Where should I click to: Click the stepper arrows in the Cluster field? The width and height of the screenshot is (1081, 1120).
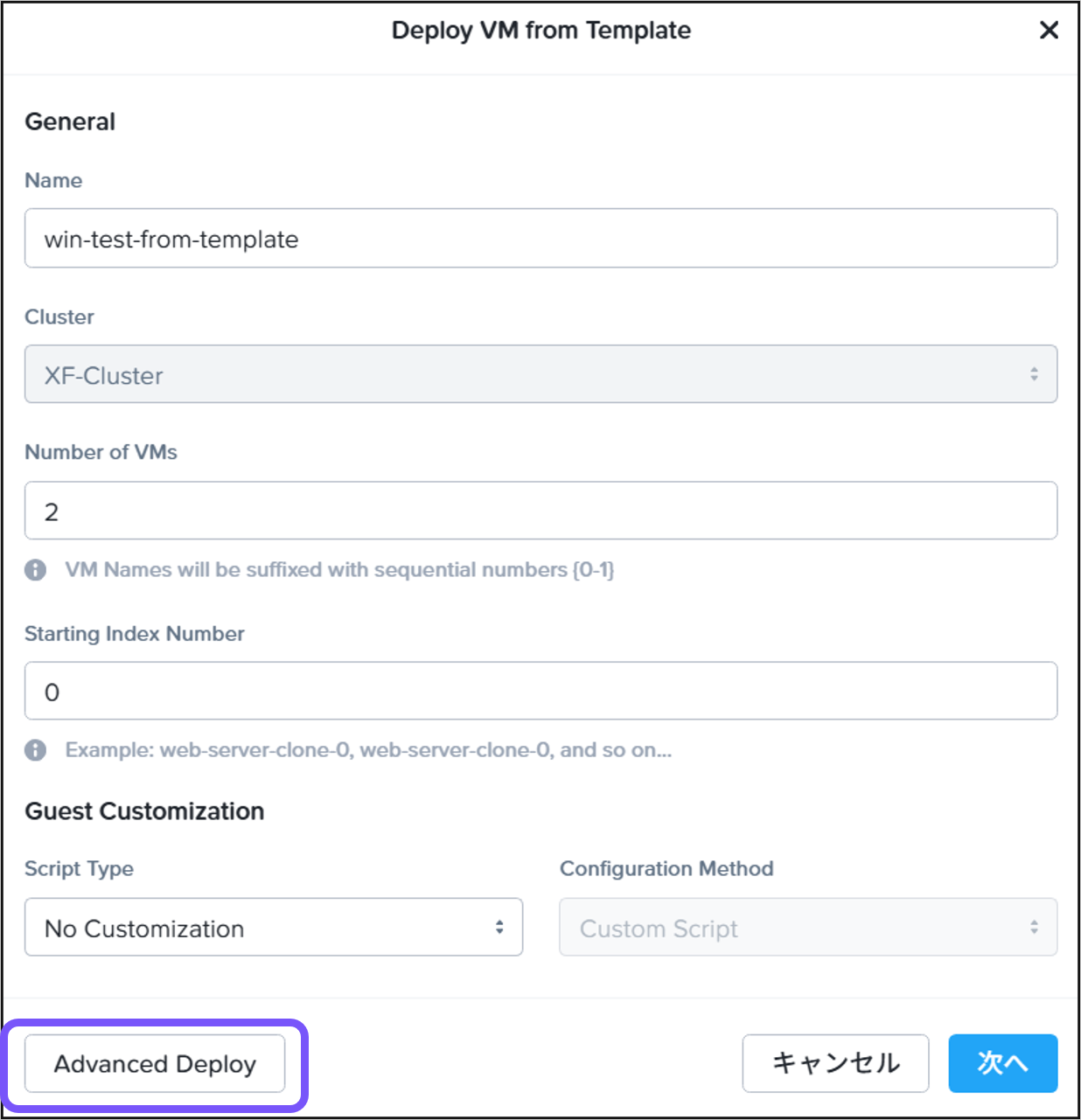1034,374
